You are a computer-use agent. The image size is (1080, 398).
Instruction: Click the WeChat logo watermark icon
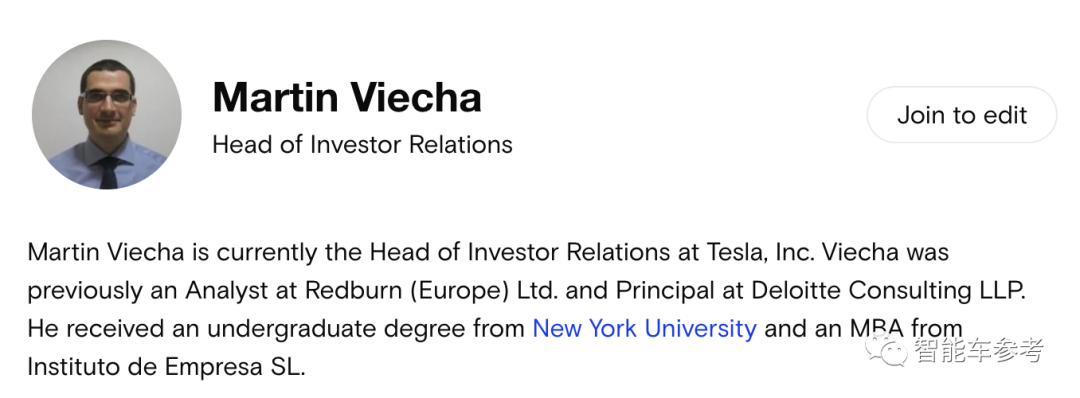pos(887,350)
